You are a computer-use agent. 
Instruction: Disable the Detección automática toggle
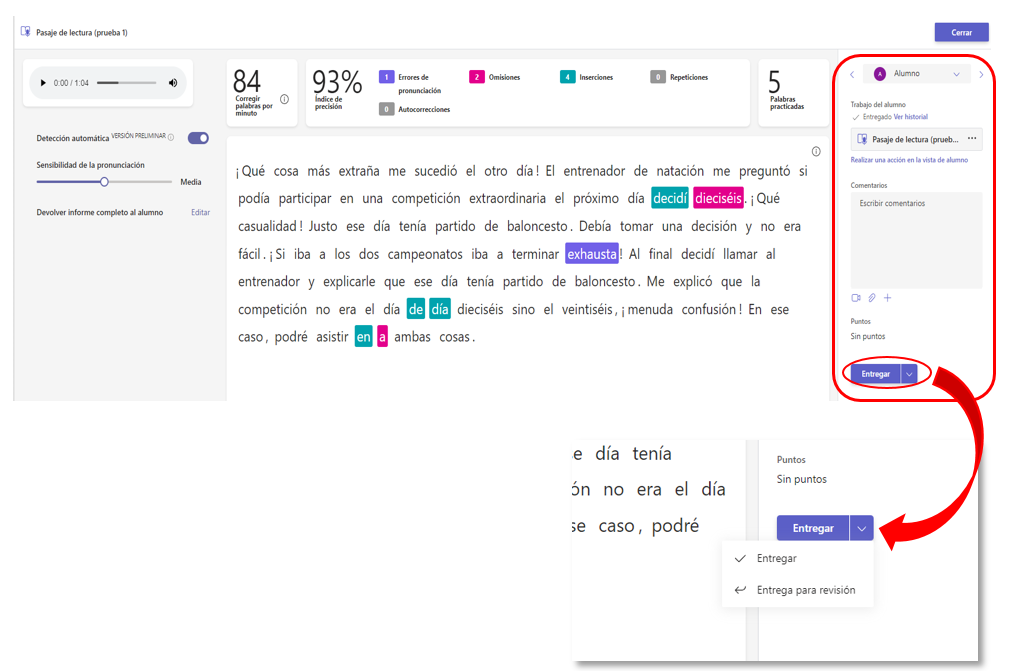[x=200, y=137]
